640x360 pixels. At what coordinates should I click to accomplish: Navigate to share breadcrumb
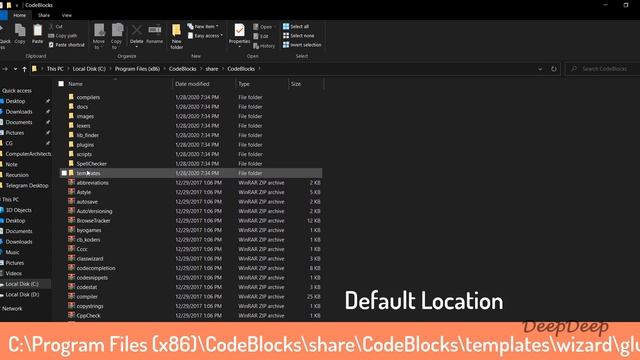tap(211, 69)
